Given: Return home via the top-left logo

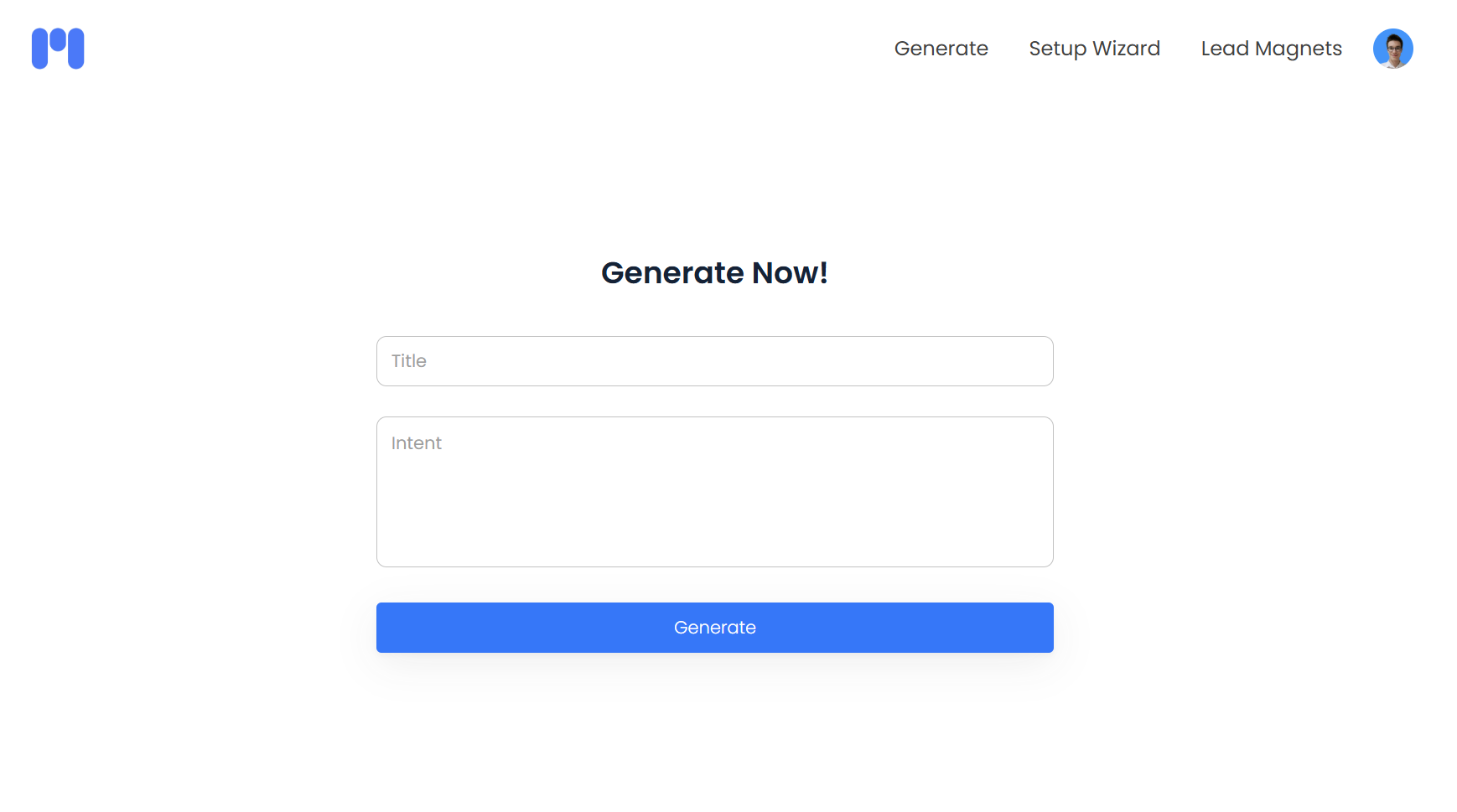Looking at the screenshot, I should pyautogui.click(x=58, y=49).
